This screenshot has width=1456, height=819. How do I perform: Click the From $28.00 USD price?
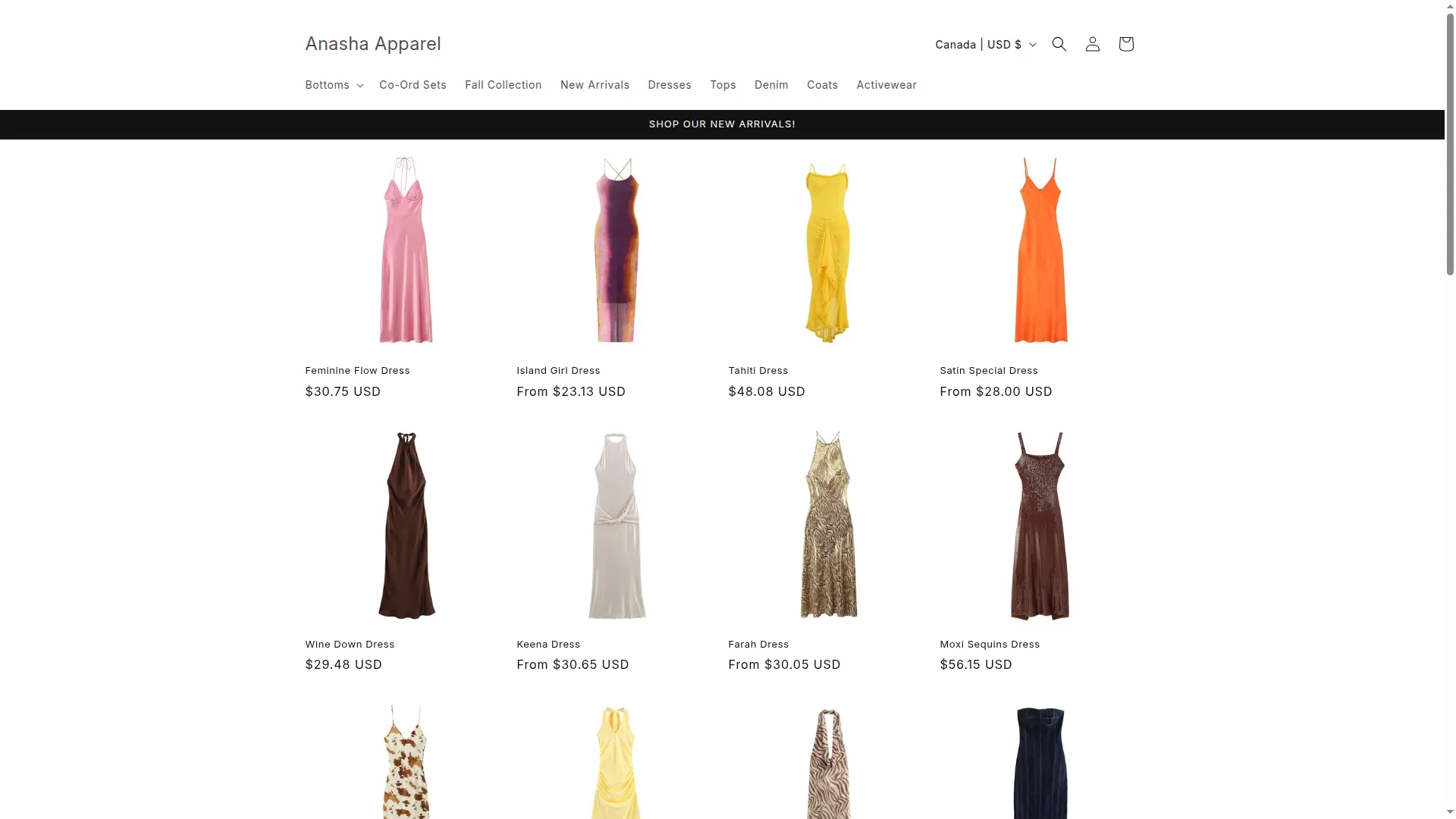point(996,392)
